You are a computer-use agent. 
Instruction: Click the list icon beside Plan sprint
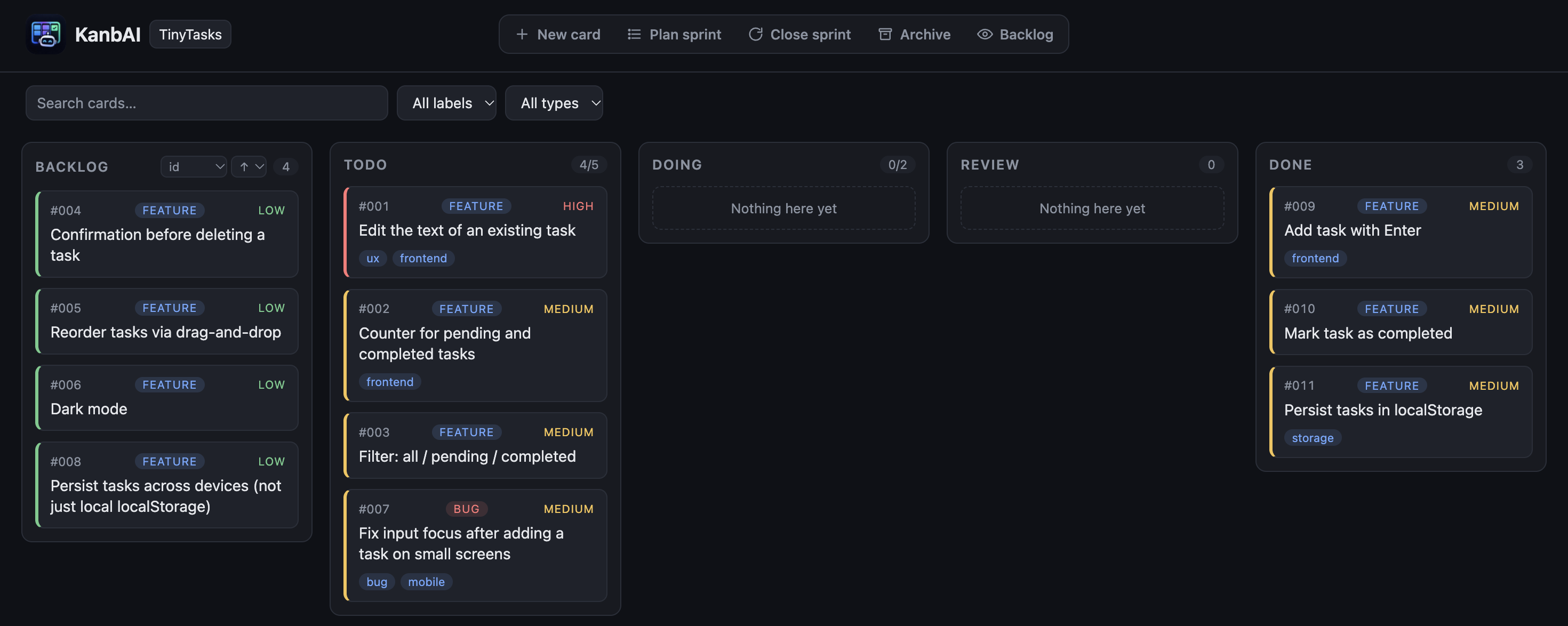[x=634, y=35]
